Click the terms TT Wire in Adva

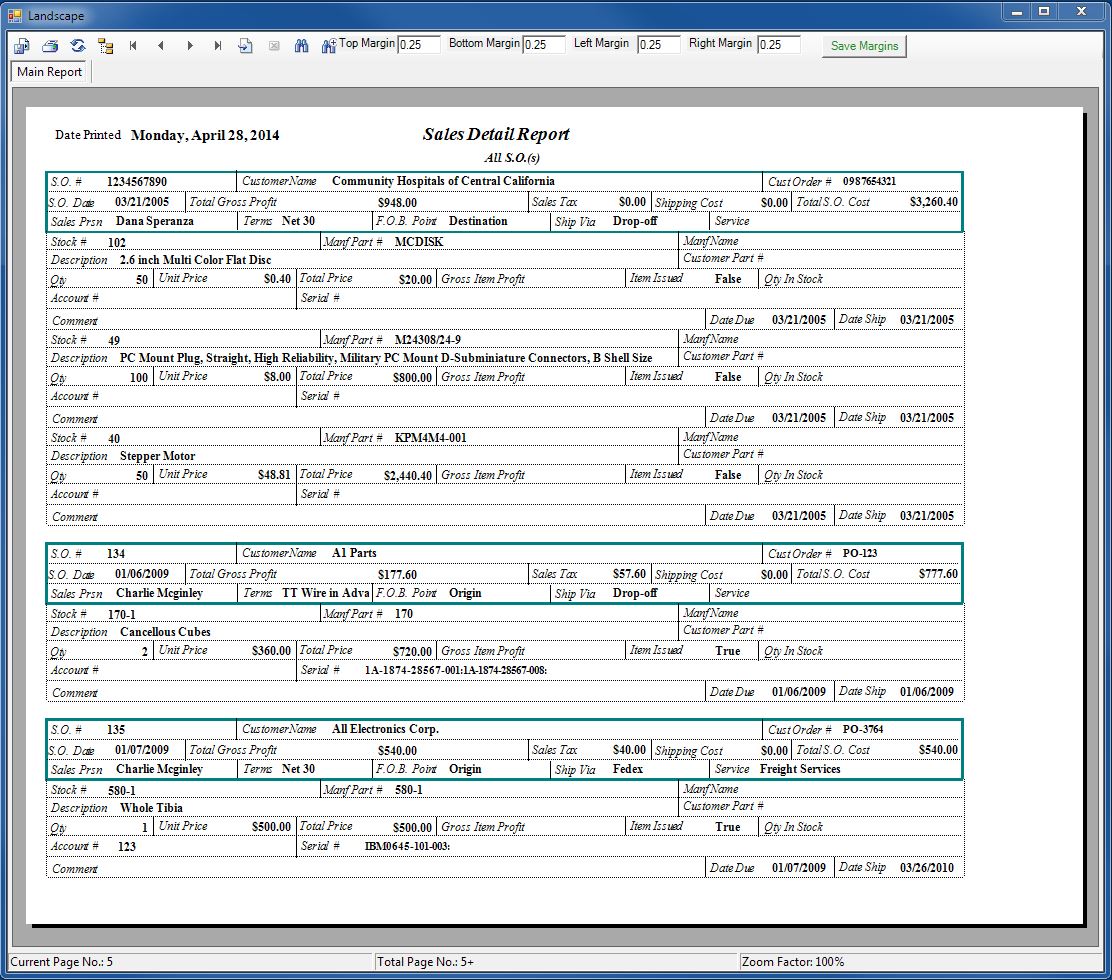(x=326, y=593)
